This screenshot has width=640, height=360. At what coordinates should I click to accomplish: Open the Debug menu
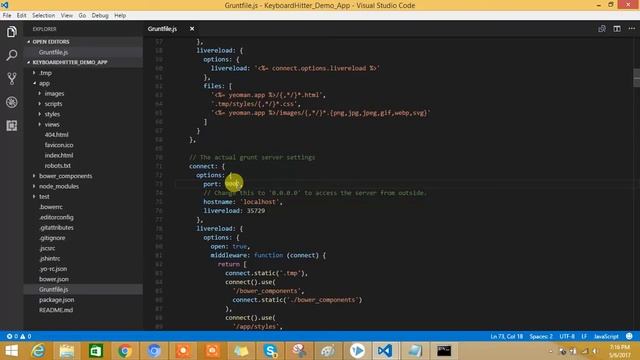coord(100,16)
